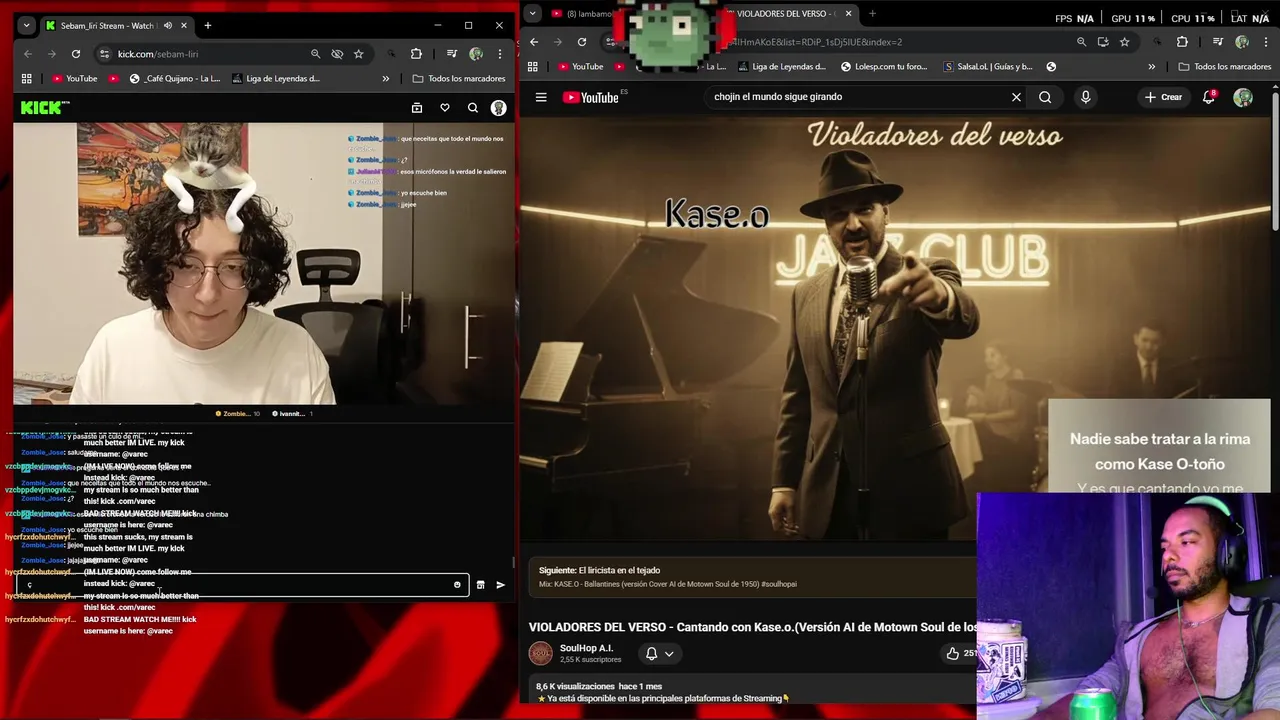Go back in the YouTube browser window
Viewport: 1280px width, 720px height.
click(x=534, y=42)
